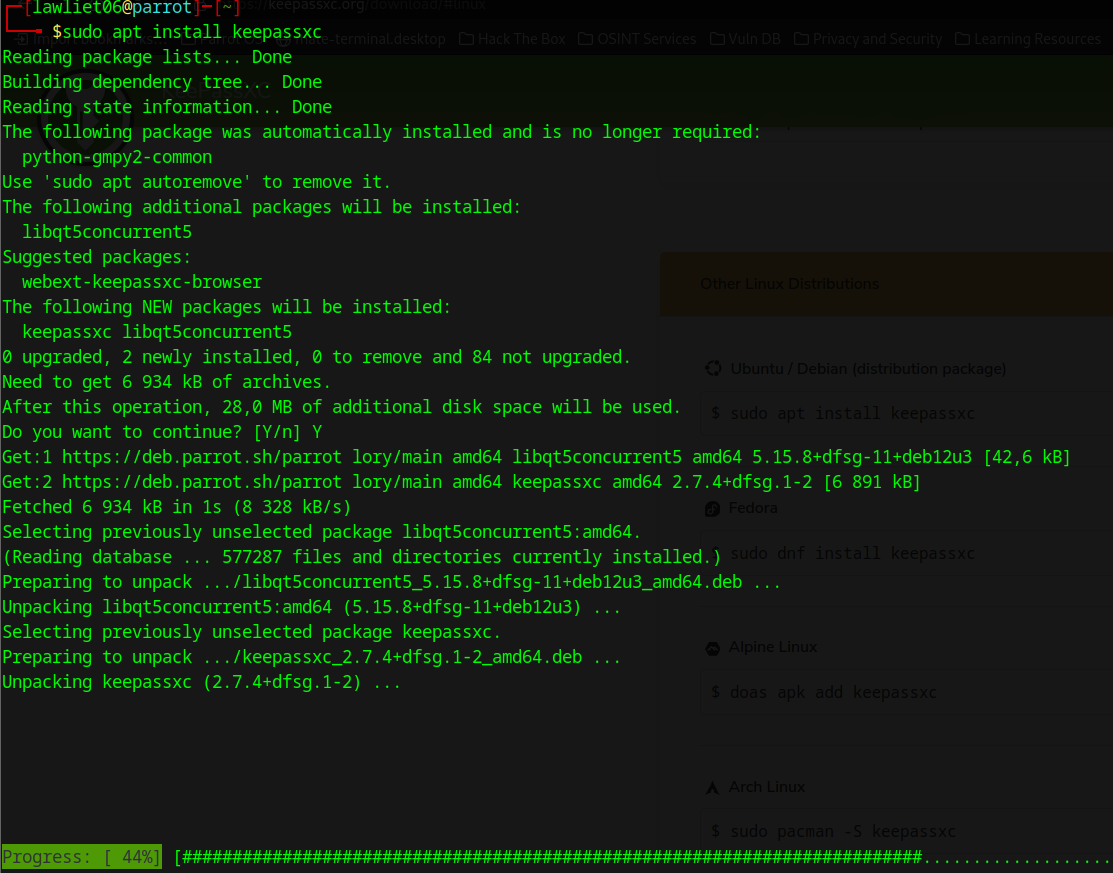1113x873 pixels.
Task: Click the 'Preparing to unpack .../keepassxc_2.7.4' line
Action: pos(312,657)
